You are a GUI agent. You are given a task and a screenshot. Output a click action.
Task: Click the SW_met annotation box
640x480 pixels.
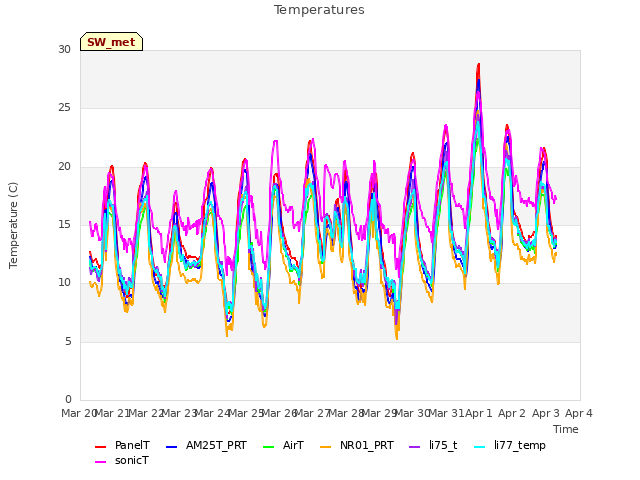(111, 42)
